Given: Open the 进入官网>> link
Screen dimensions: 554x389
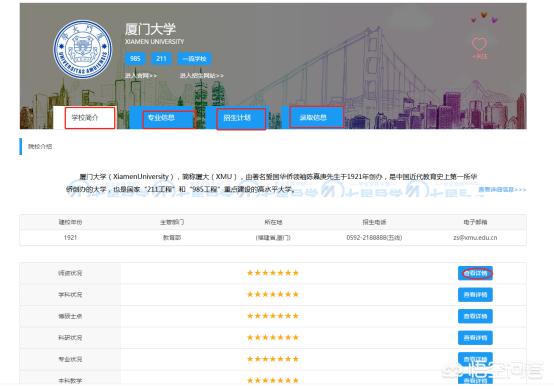Looking at the screenshot, I should click(x=141, y=76).
